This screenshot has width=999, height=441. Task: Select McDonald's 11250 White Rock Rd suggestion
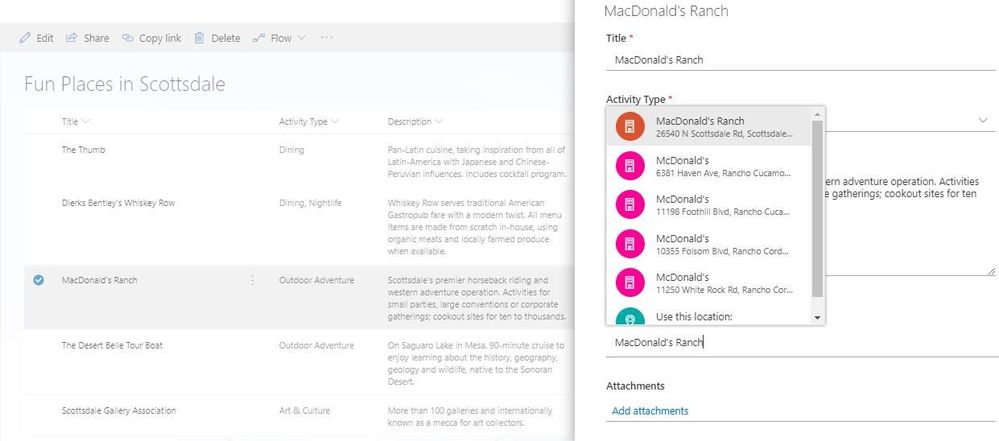709,283
